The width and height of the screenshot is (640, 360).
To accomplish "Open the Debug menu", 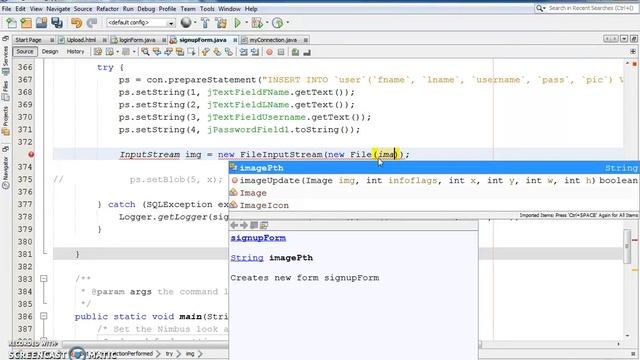I will click(x=146, y=9).
